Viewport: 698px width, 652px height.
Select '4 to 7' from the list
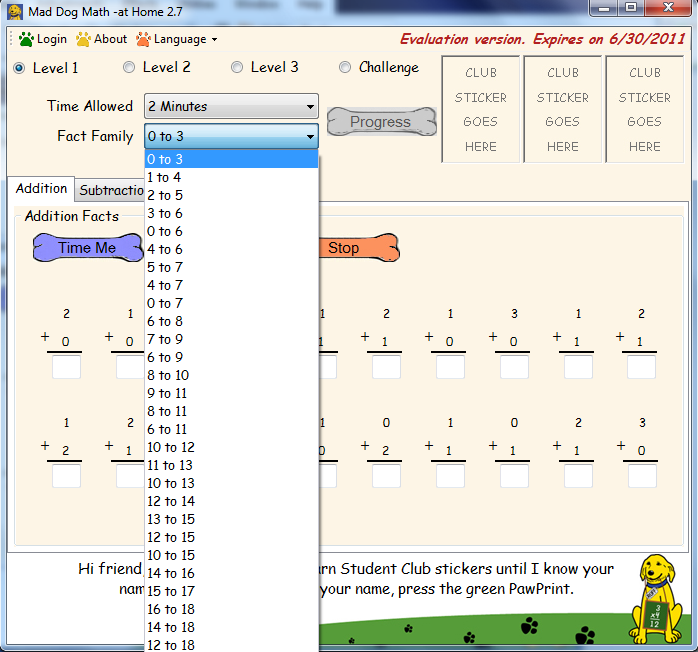(x=231, y=285)
